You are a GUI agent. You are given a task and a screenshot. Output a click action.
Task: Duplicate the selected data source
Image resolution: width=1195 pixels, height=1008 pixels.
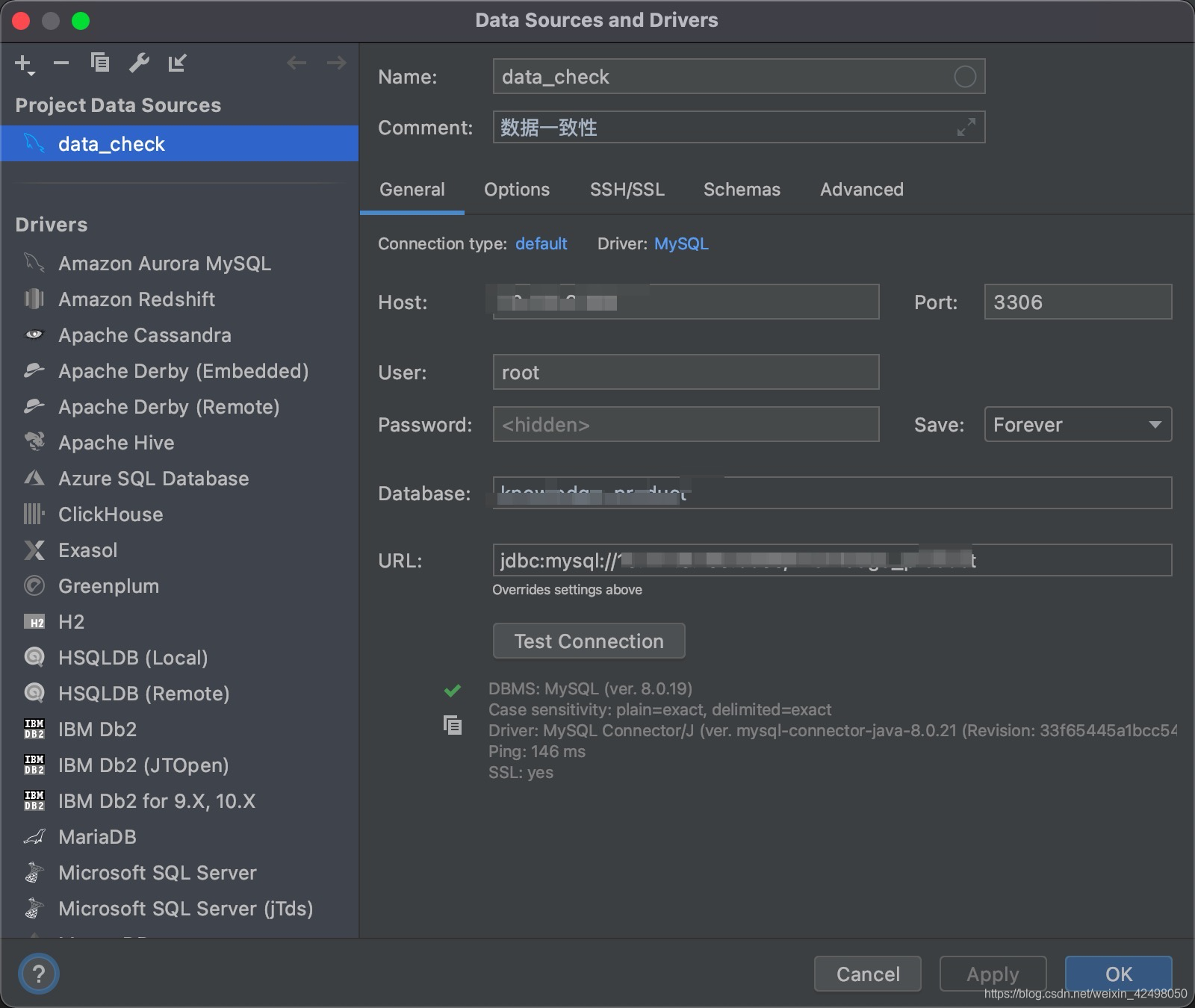(100, 63)
